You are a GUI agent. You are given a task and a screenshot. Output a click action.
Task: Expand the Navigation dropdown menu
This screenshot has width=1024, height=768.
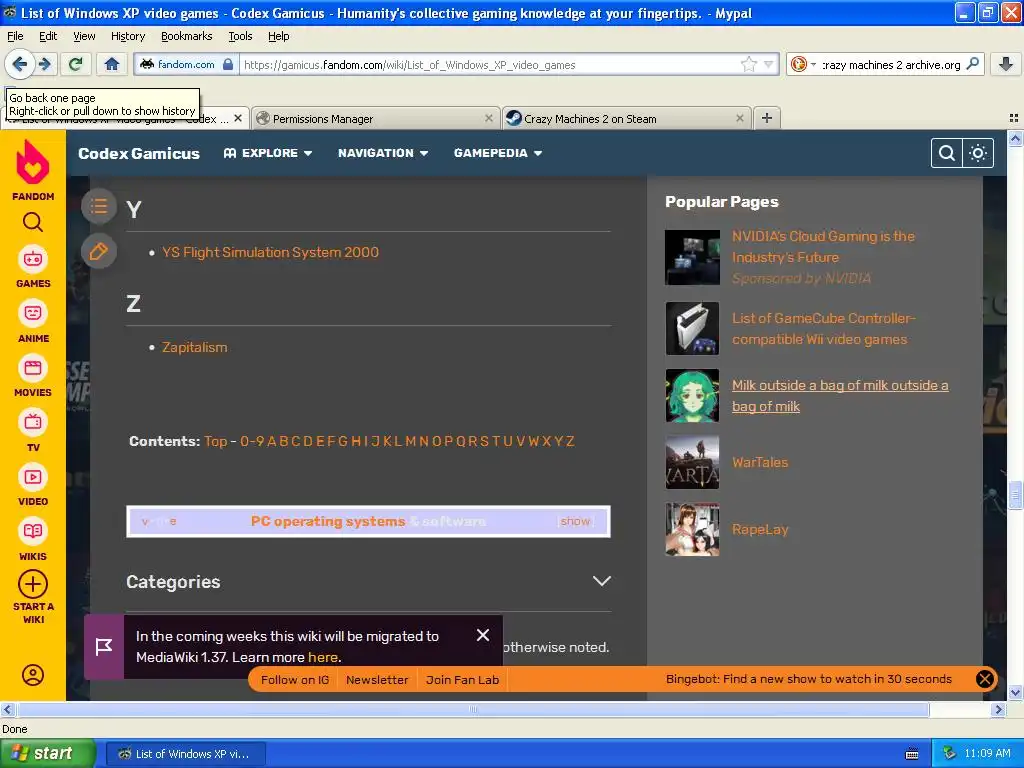pos(383,153)
